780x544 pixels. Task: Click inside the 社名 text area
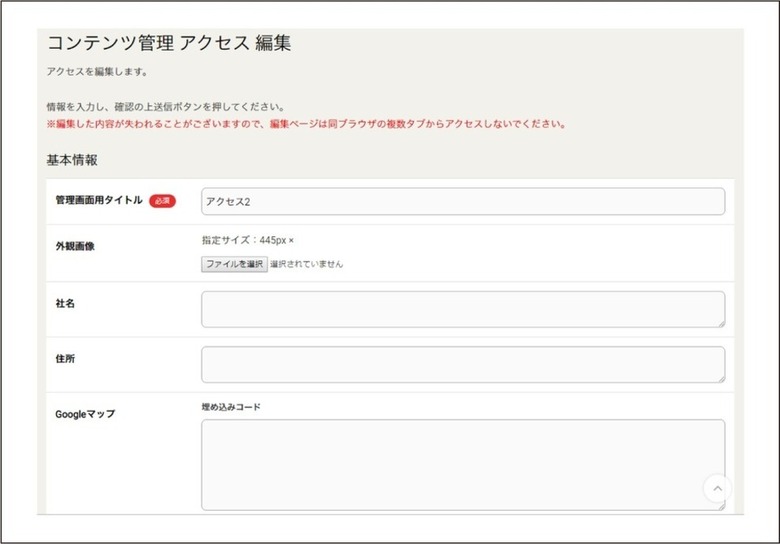pos(463,309)
